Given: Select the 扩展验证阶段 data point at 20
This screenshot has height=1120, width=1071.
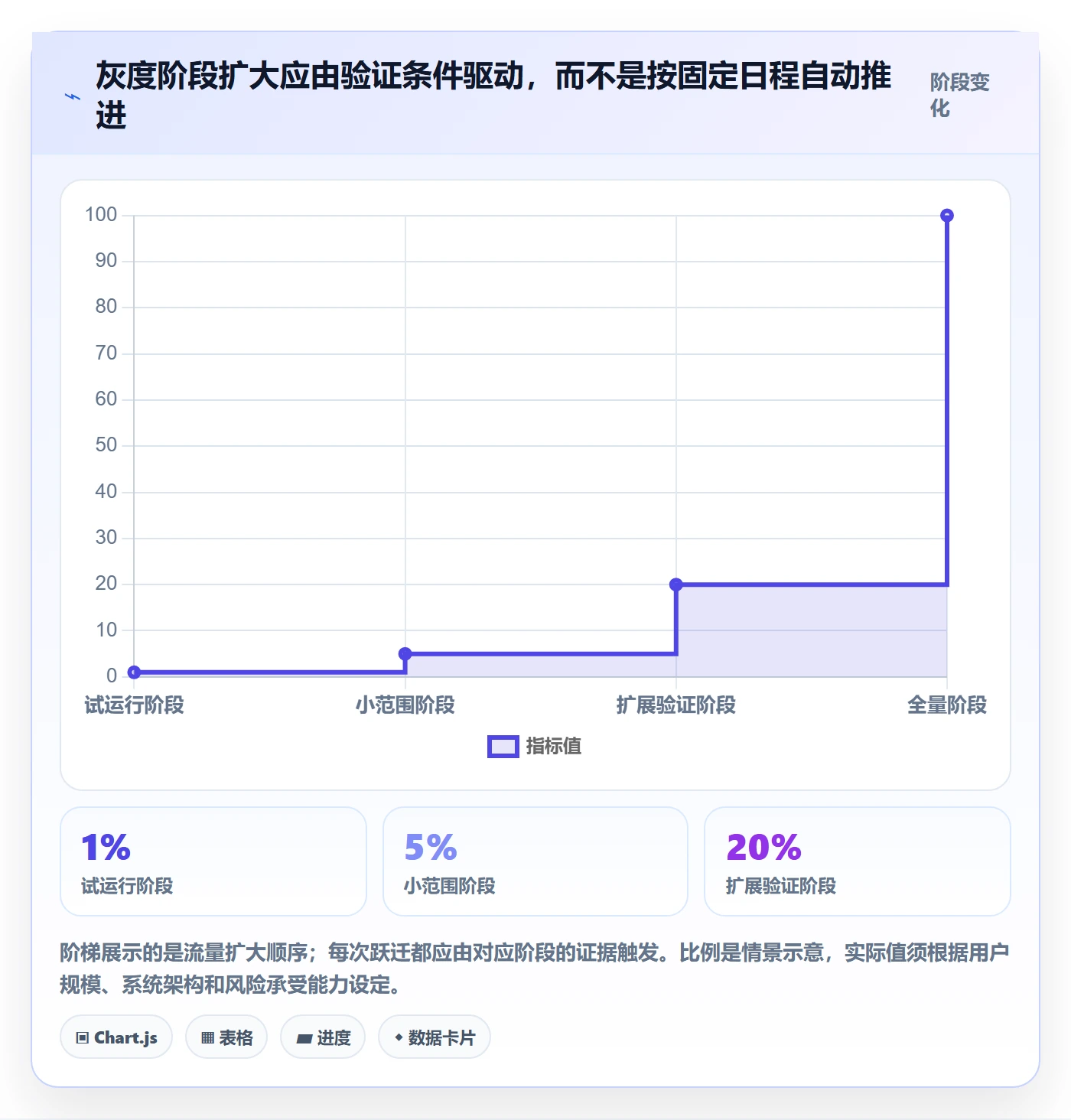Looking at the screenshot, I should click(x=676, y=584).
